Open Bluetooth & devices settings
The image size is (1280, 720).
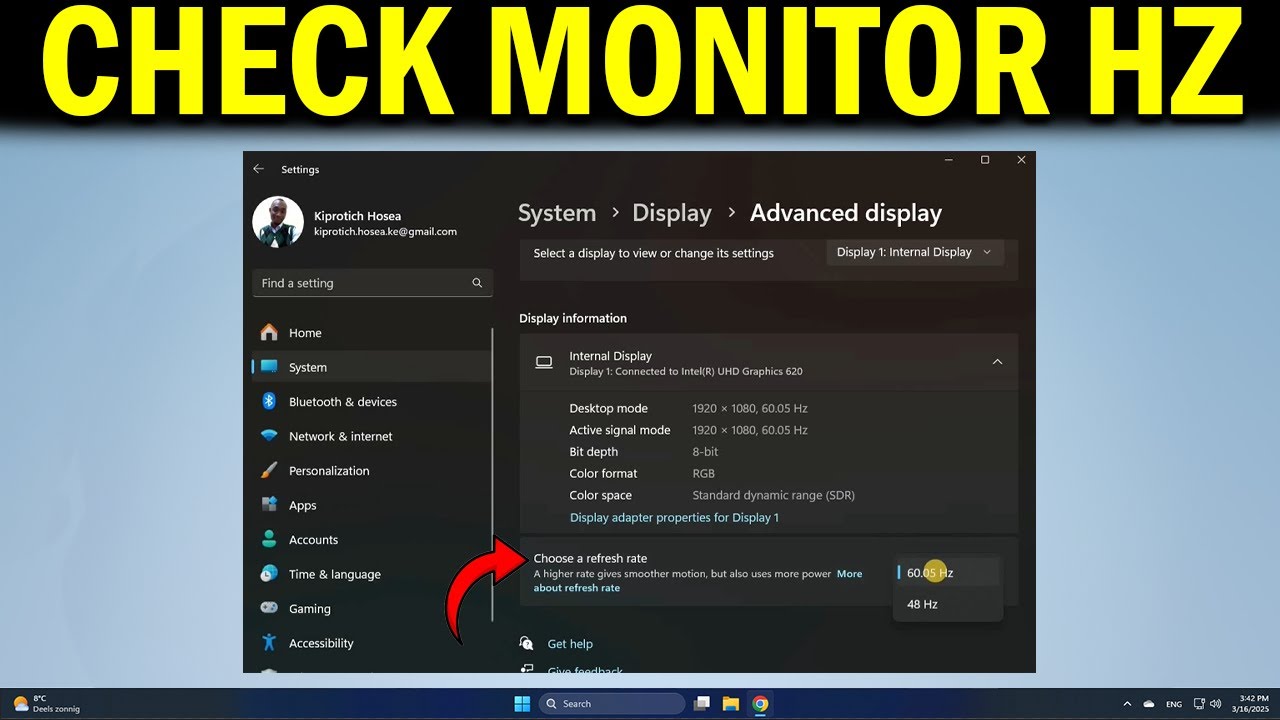(372, 402)
